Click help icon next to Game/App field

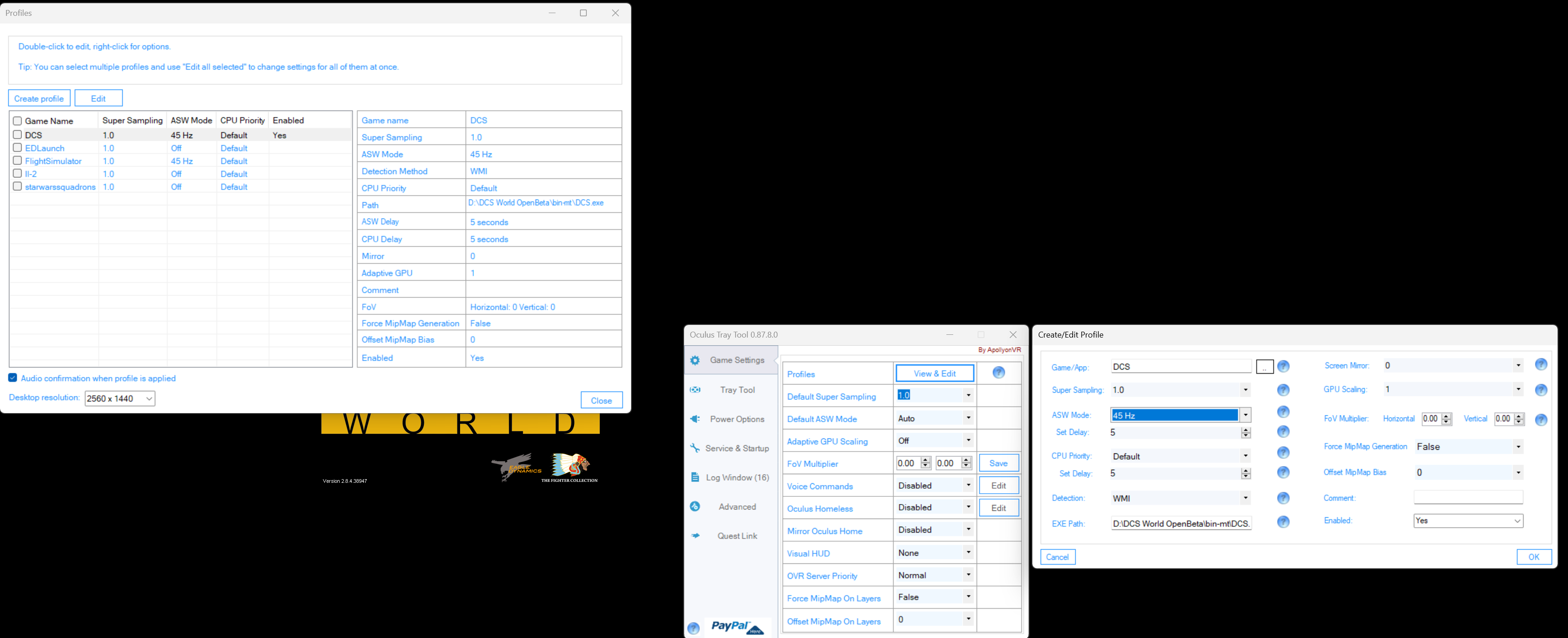pyautogui.click(x=1283, y=367)
